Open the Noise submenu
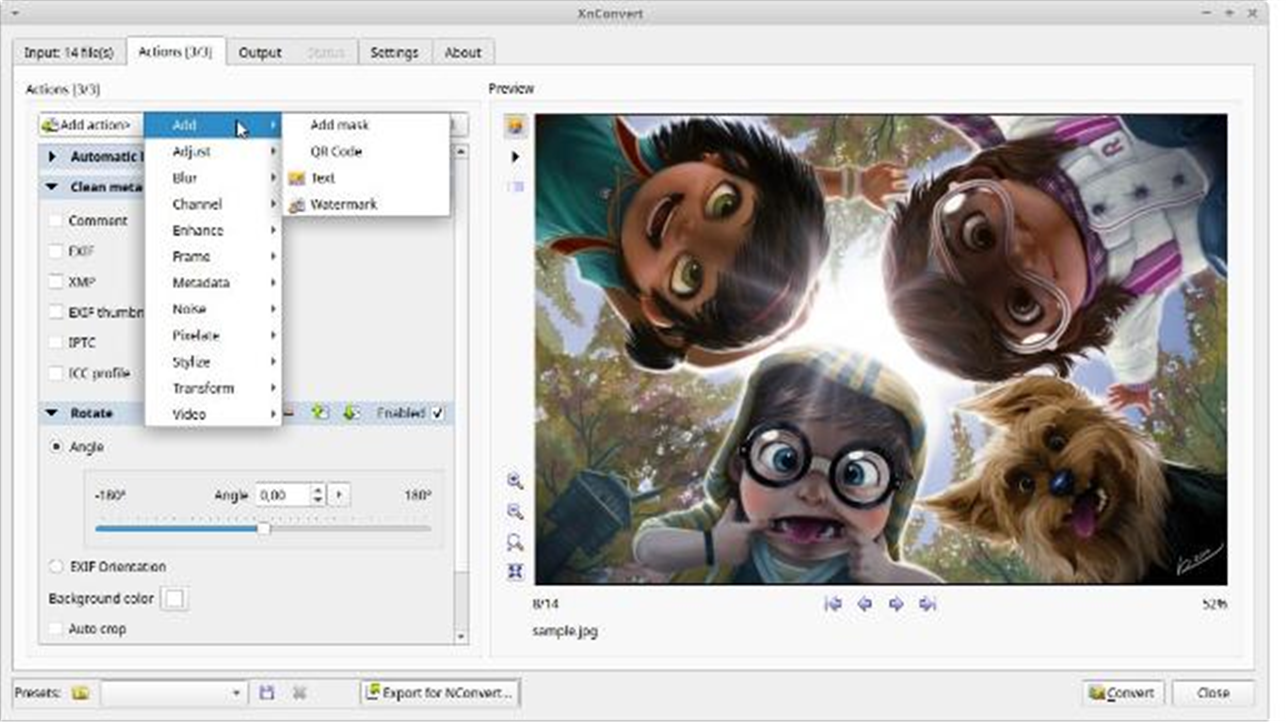Image resolution: width=1286 pixels, height=722 pixels. coord(213,309)
